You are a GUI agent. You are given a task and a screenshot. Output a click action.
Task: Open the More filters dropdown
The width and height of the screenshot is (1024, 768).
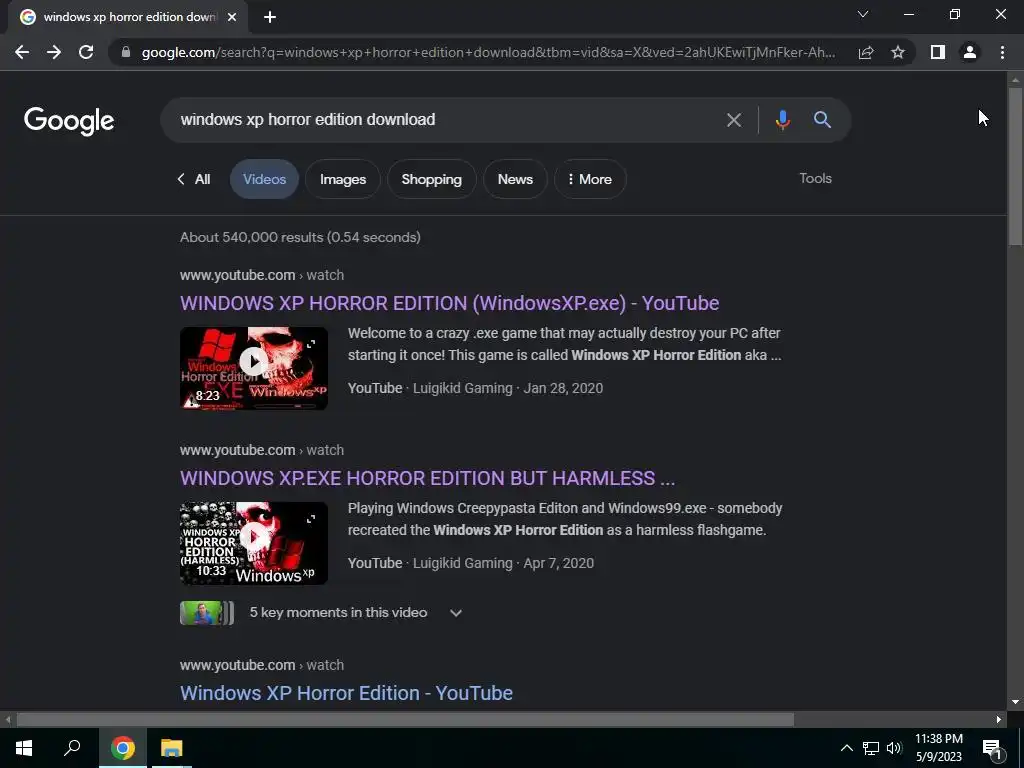coord(590,179)
